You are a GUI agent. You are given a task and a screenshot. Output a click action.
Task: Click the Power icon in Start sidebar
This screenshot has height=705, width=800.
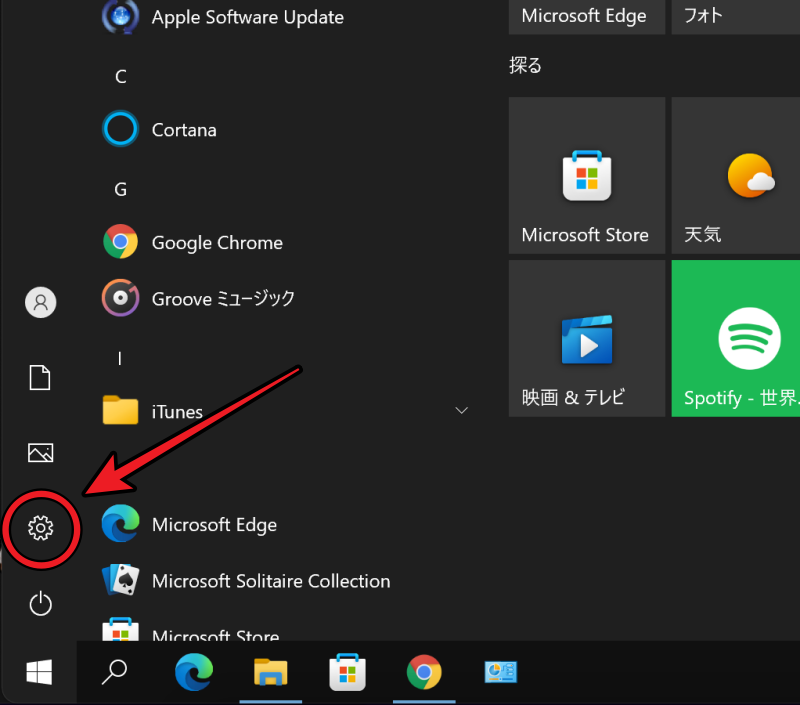point(40,603)
